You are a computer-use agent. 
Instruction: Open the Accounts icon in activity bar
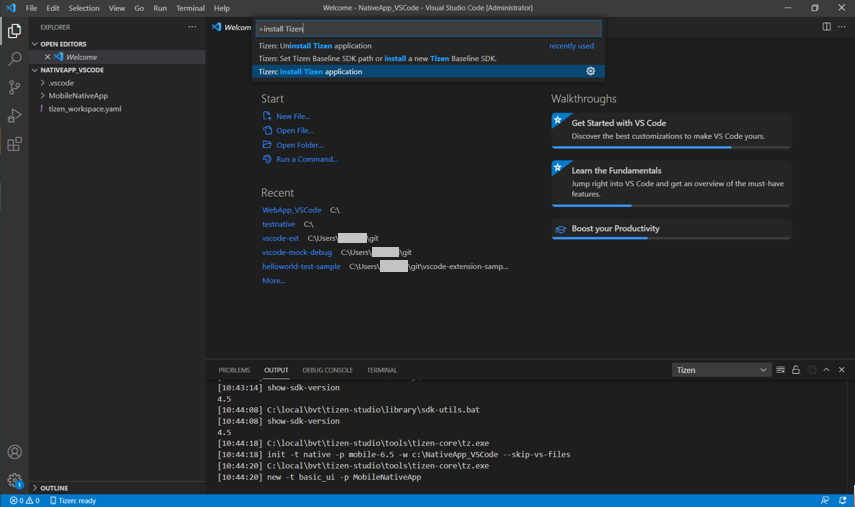[14, 452]
